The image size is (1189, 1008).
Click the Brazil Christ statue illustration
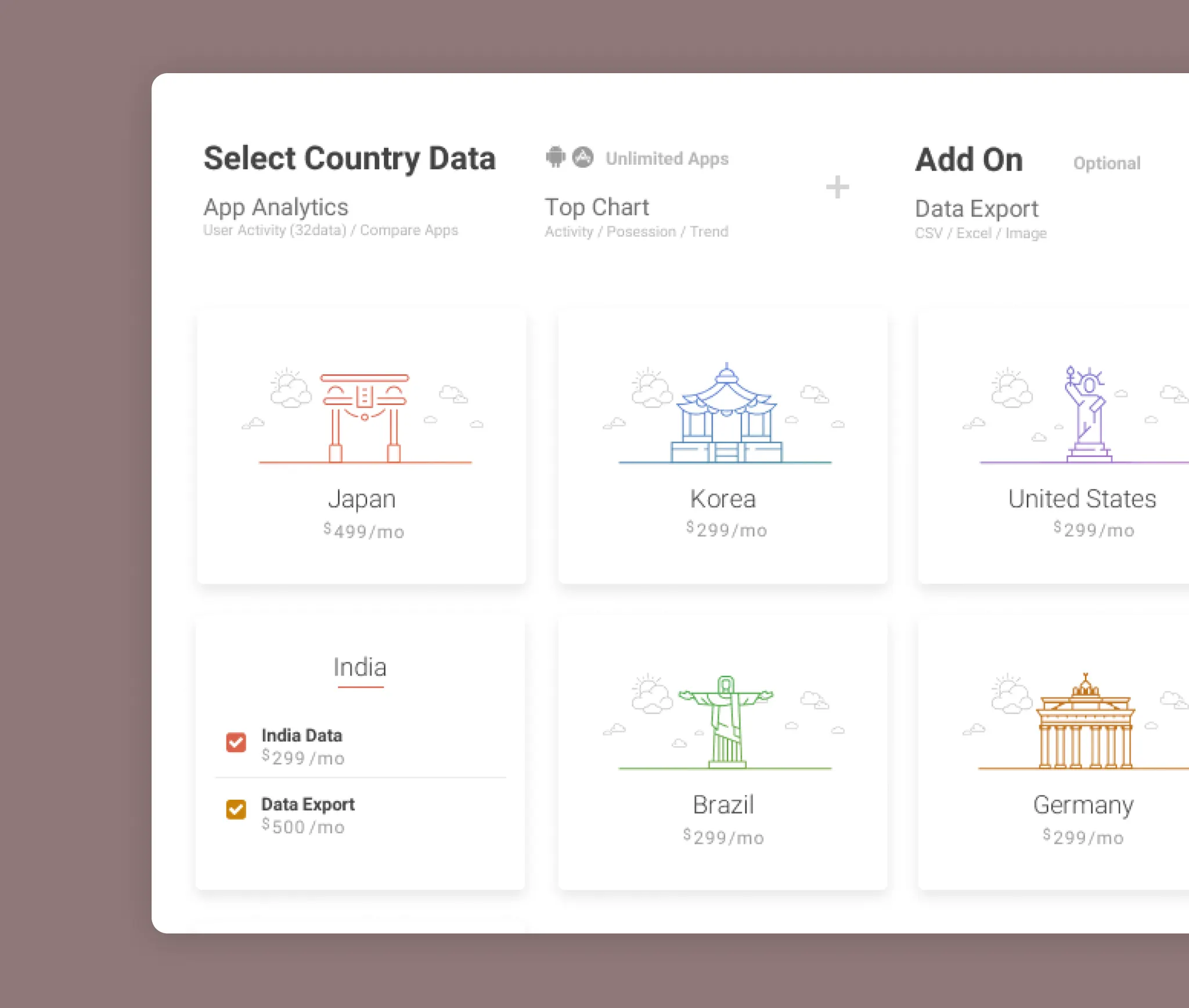(726, 721)
